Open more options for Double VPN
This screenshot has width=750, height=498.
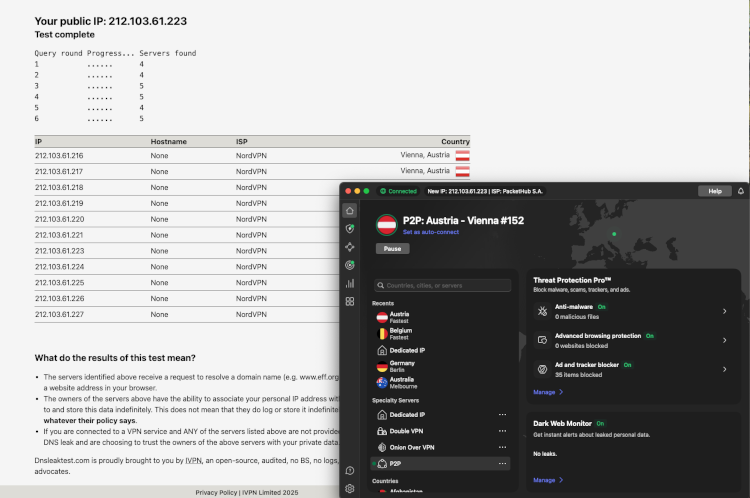[502, 431]
